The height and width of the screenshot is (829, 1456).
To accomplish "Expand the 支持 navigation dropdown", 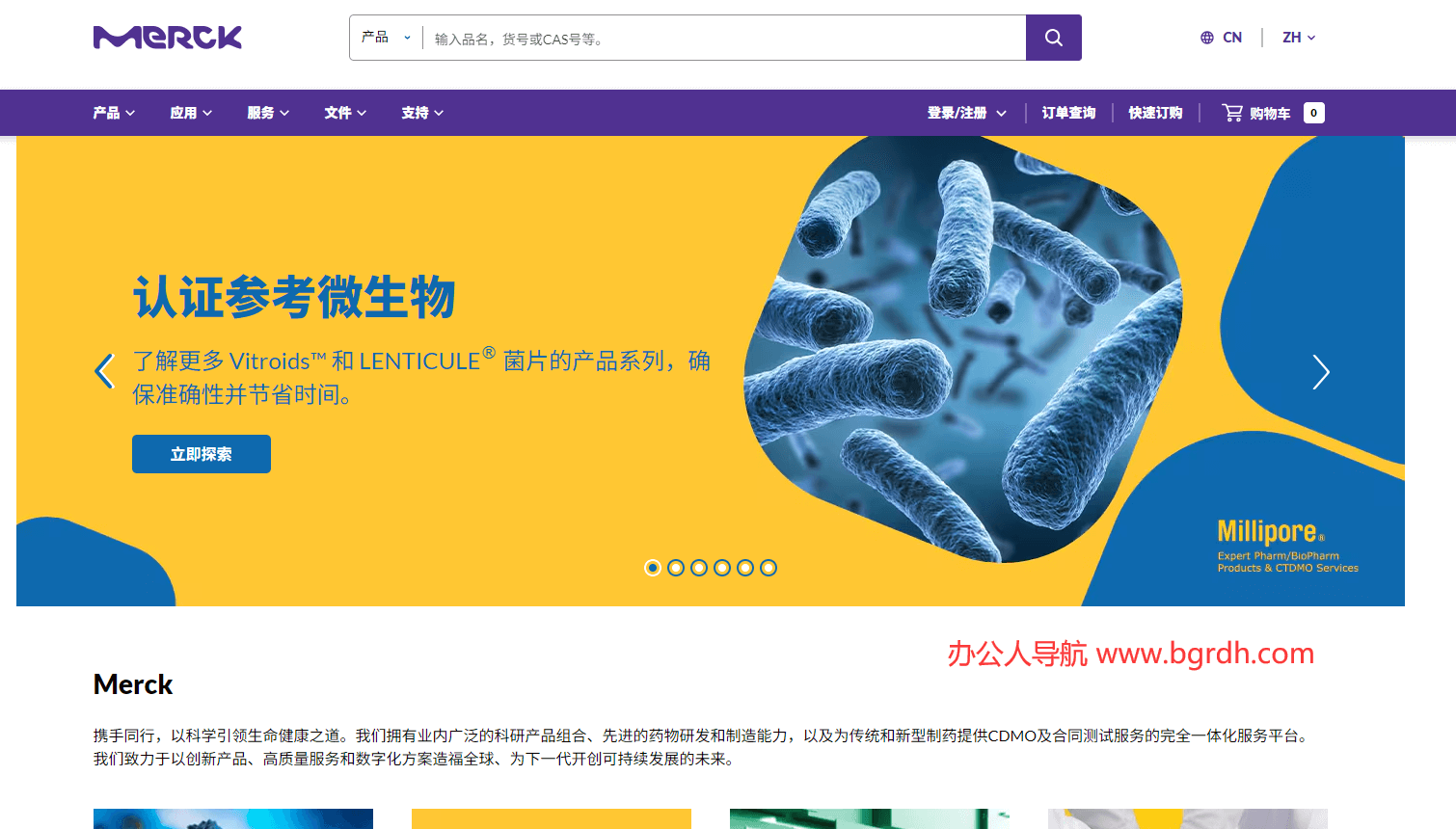I will 421,113.
